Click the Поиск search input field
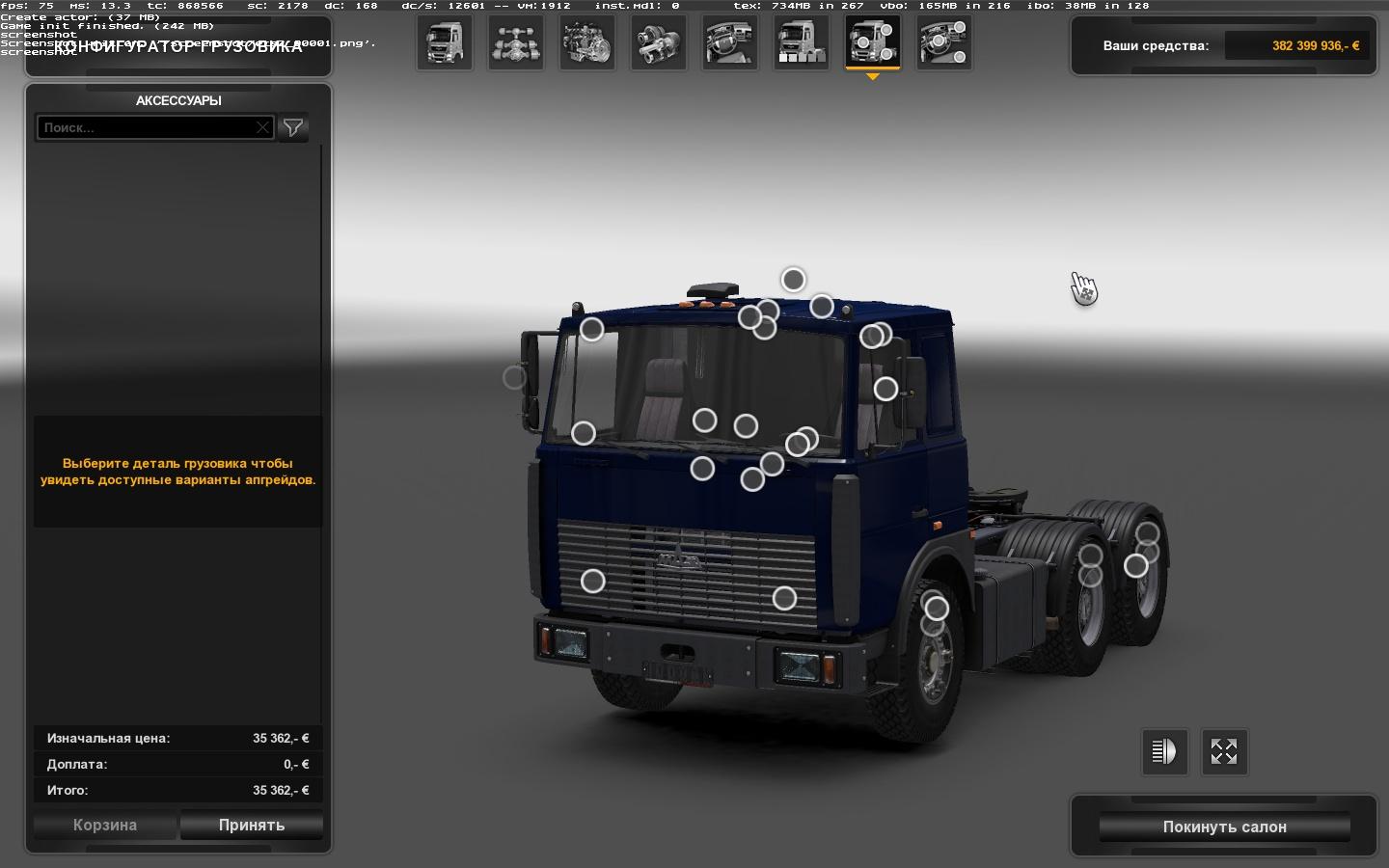 (145, 127)
